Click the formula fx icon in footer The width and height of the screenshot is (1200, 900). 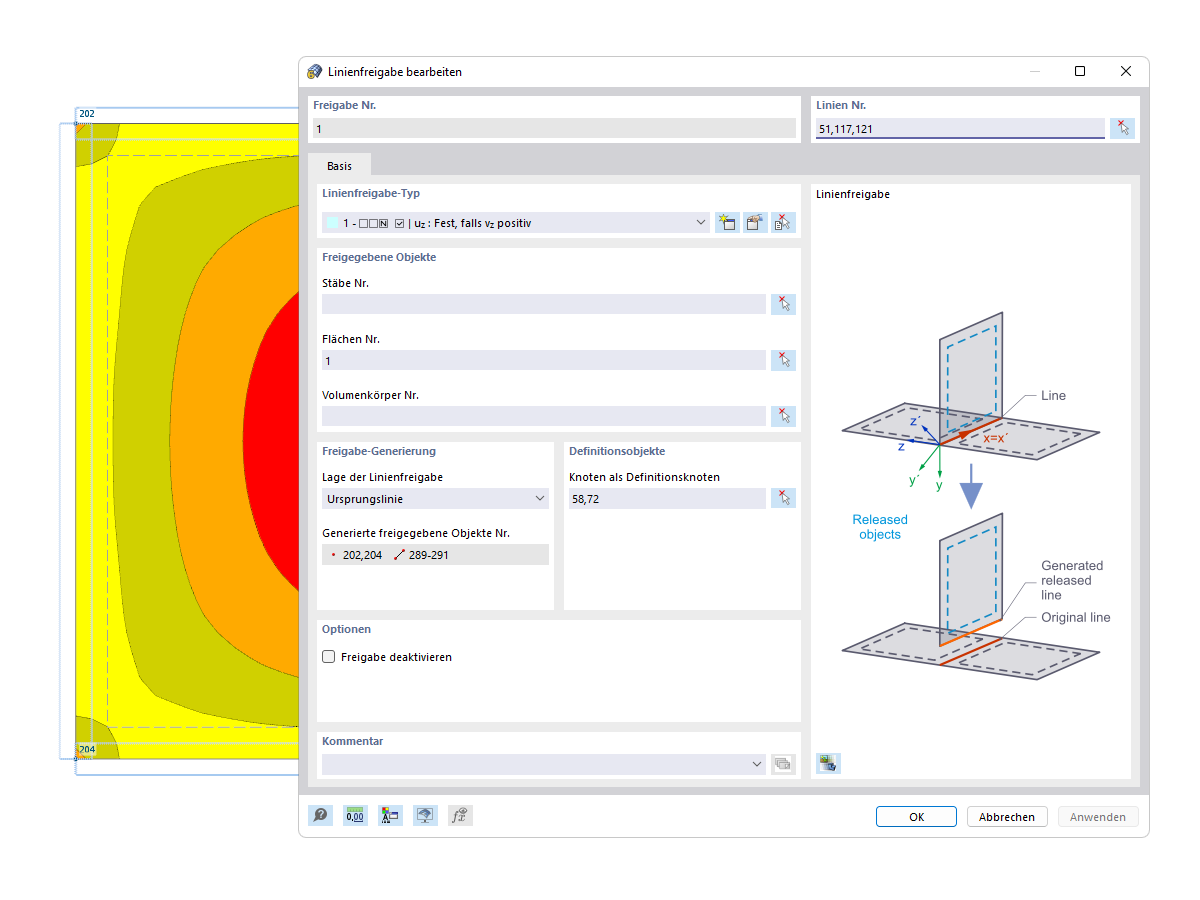pos(460,815)
